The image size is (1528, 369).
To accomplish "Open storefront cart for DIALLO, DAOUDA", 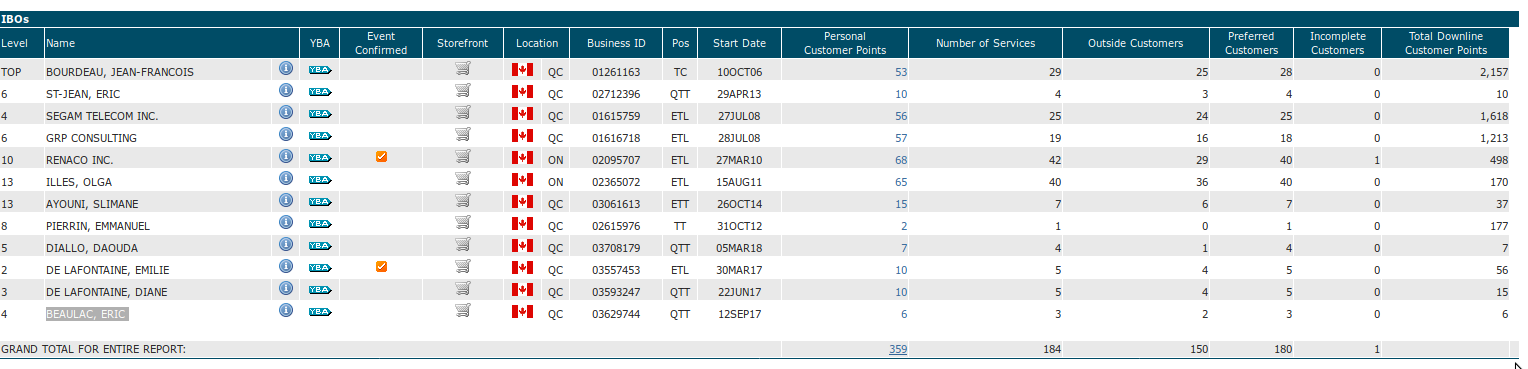I will click(462, 245).
